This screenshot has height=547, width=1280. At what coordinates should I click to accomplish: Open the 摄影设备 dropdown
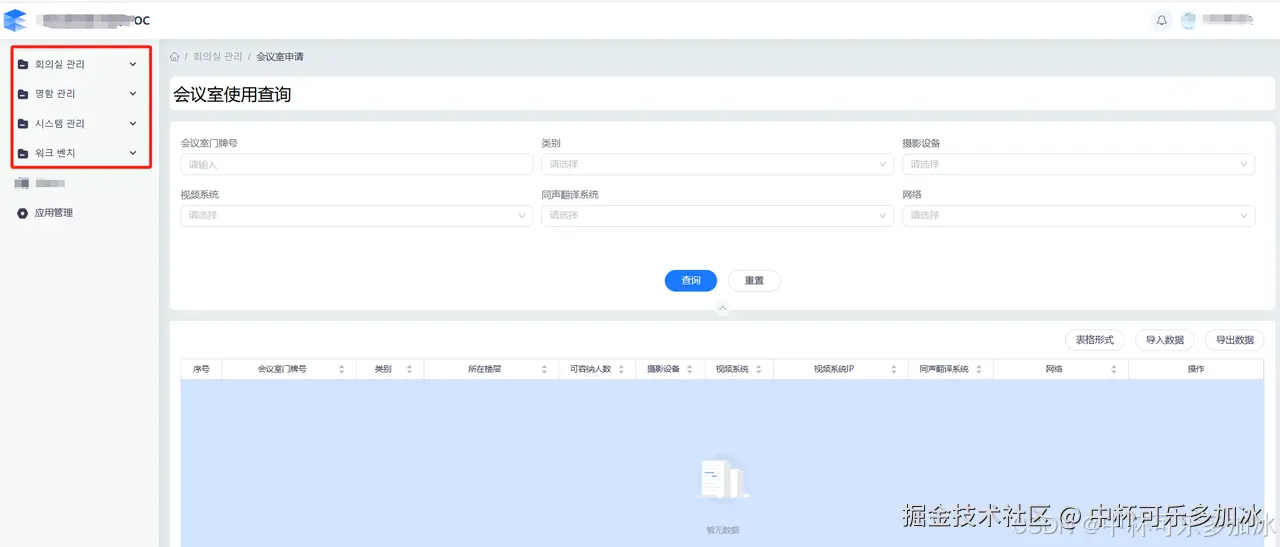point(1078,164)
